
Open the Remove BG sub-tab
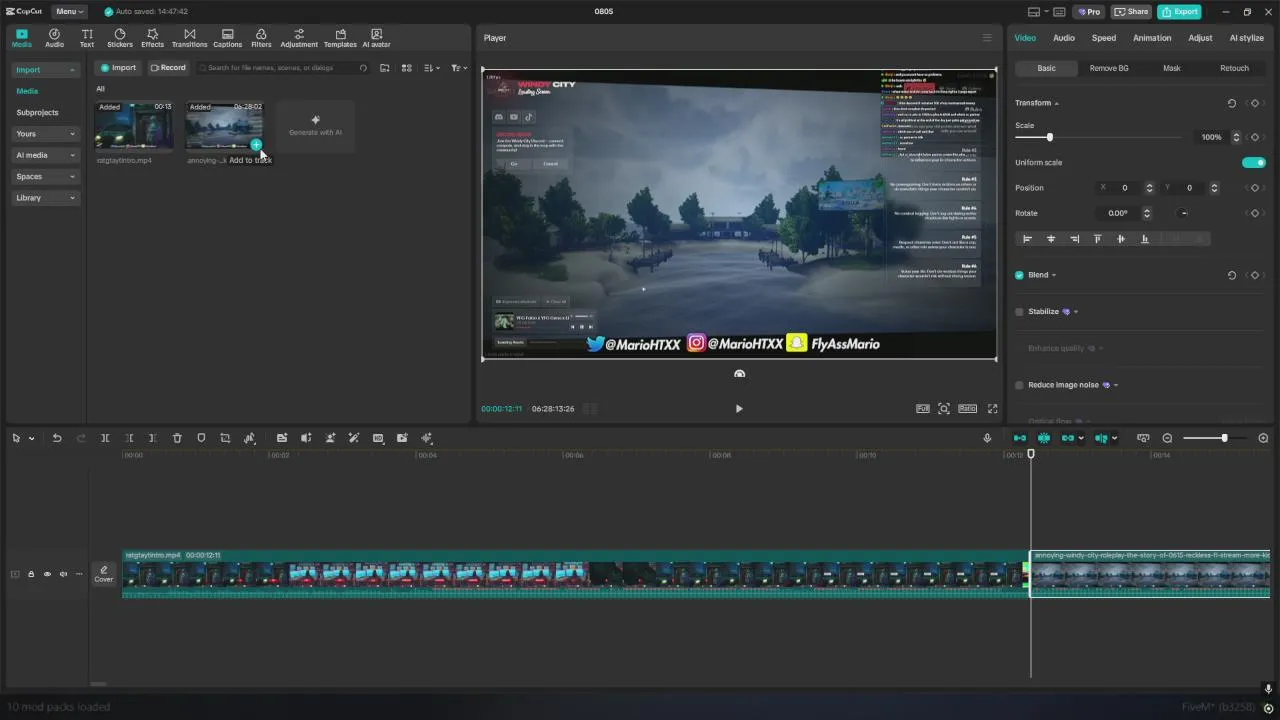(x=1109, y=68)
